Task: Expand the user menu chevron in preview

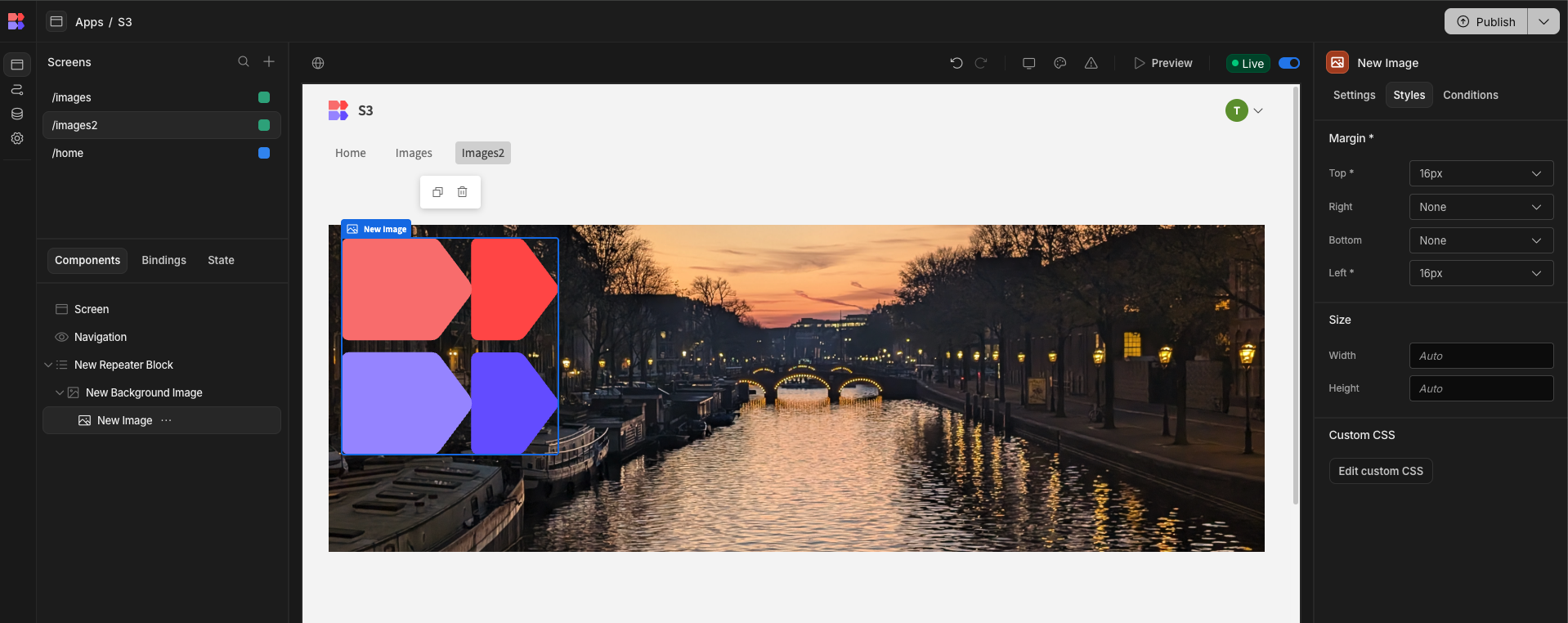Action: [x=1258, y=110]
